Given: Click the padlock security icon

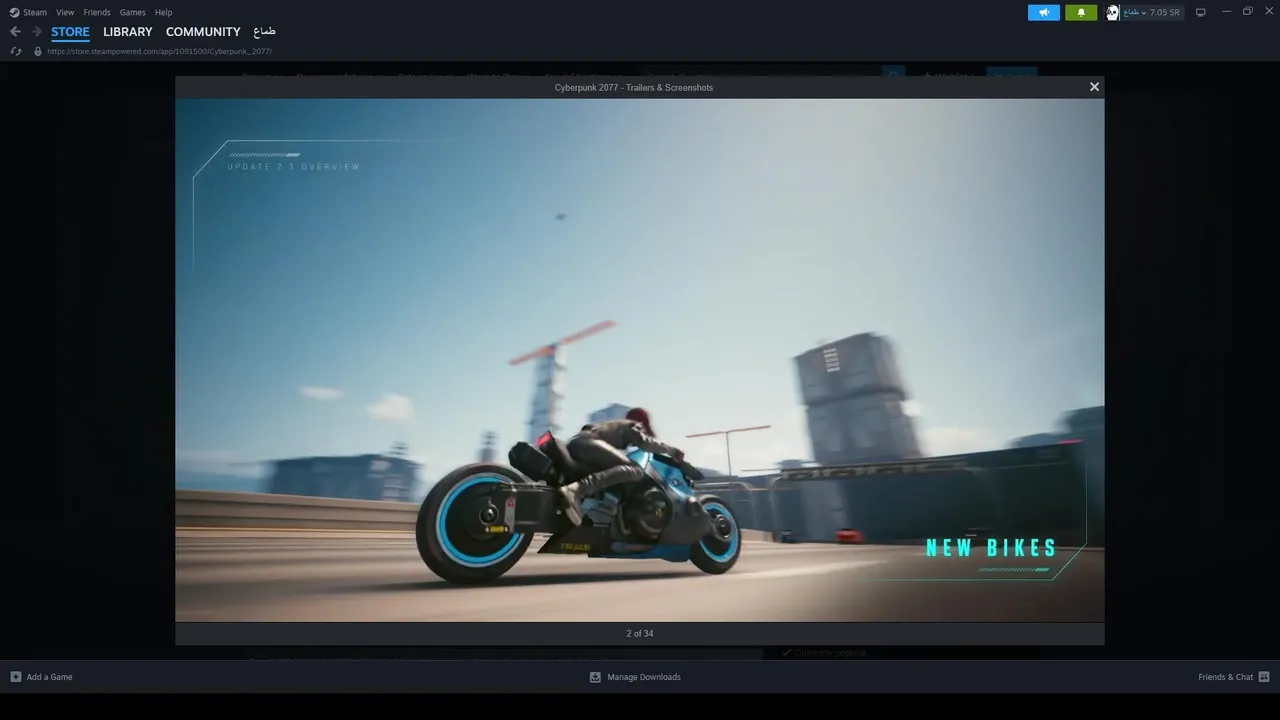Looking at the screenshot, I should pos(38,51).
